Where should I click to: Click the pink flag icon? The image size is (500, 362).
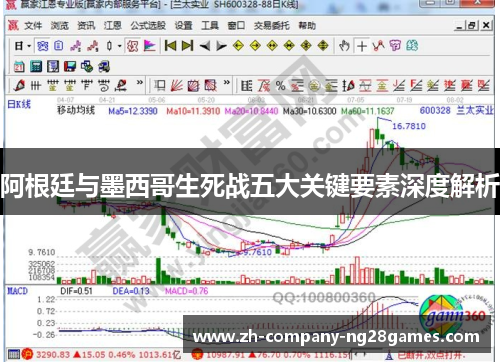[150, 46]
